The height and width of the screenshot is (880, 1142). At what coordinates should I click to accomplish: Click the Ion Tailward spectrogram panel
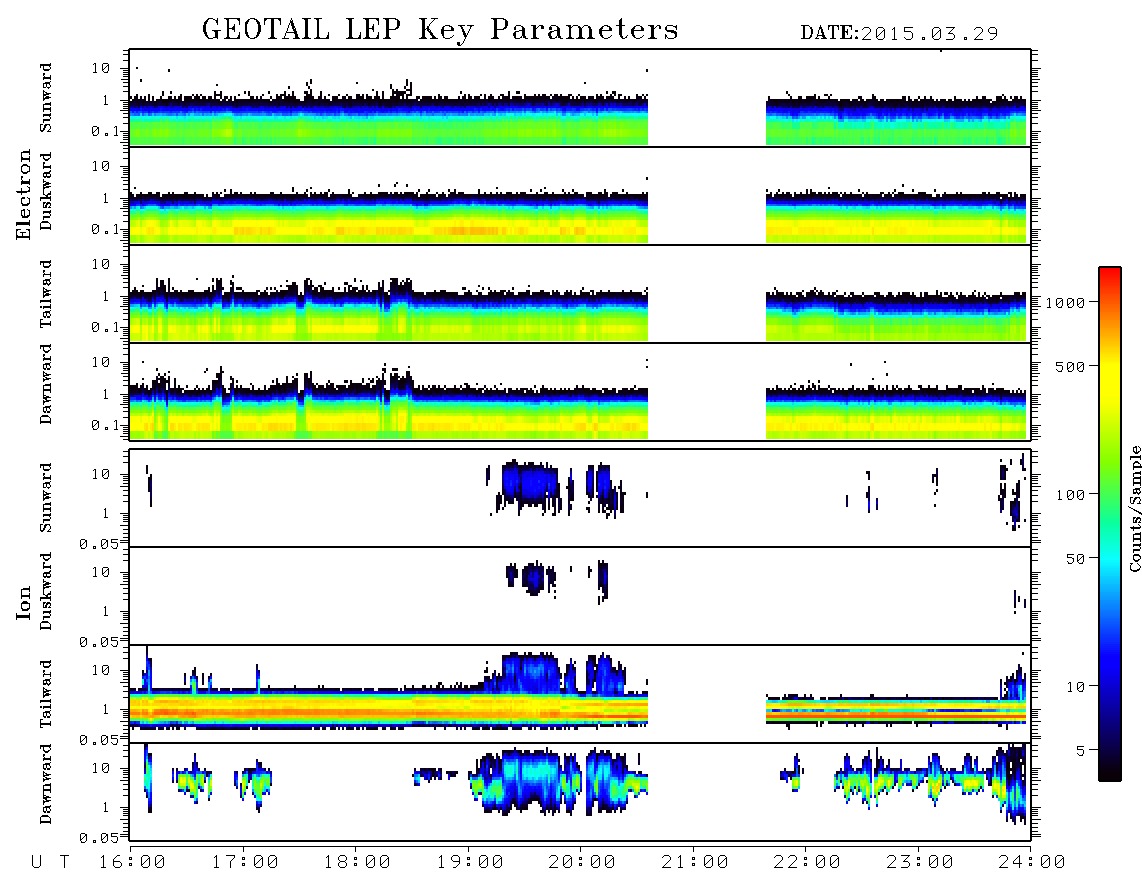tap(580, 694)
